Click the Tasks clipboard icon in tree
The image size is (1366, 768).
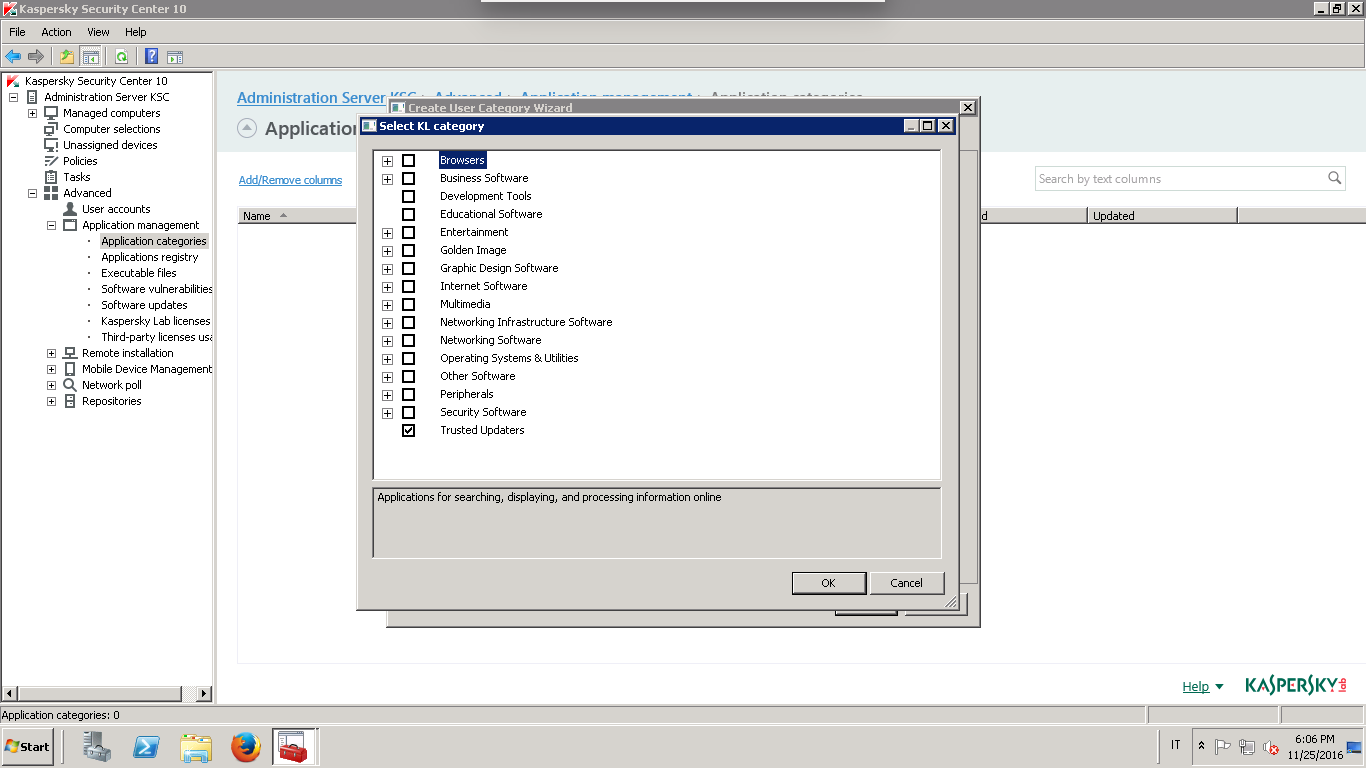51,177
